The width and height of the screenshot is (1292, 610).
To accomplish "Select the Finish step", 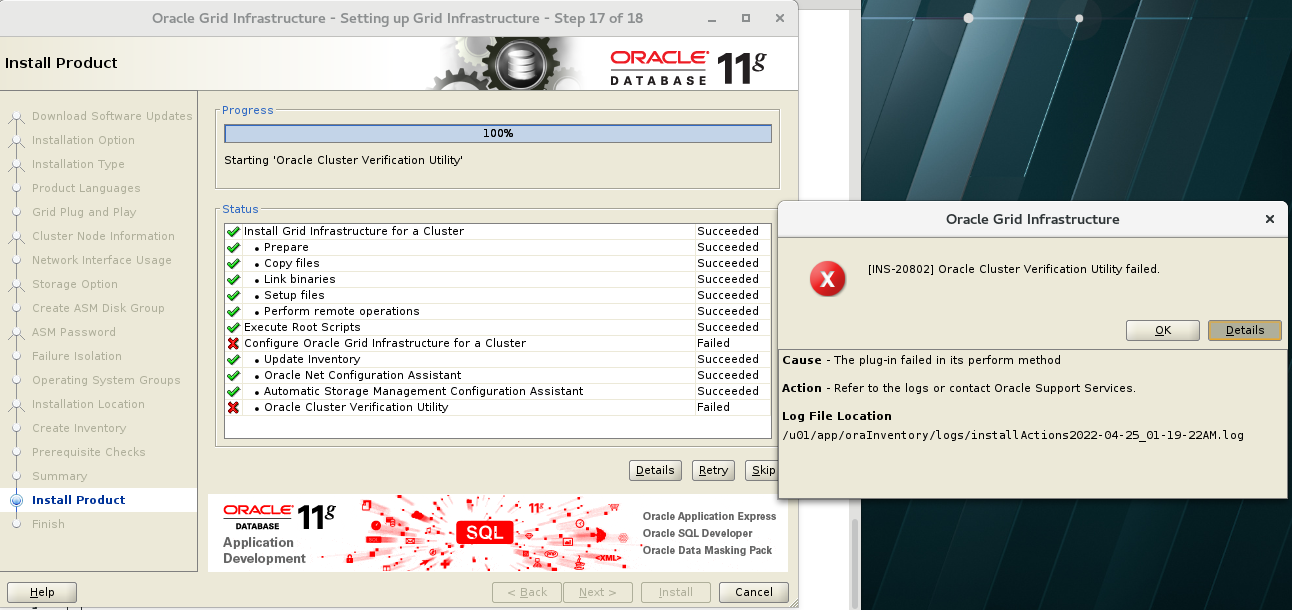I will tap(48, 524).
